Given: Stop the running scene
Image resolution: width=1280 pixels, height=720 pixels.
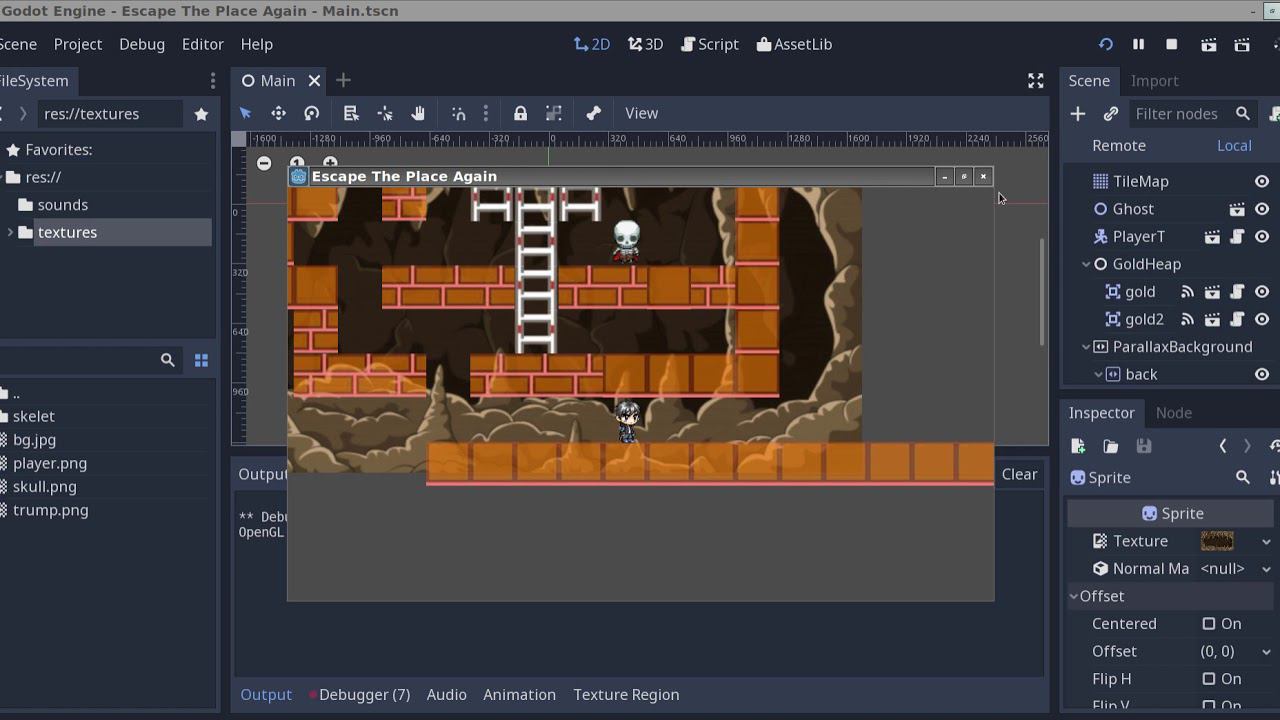Looking at the screenshot, I should 1172,44.
